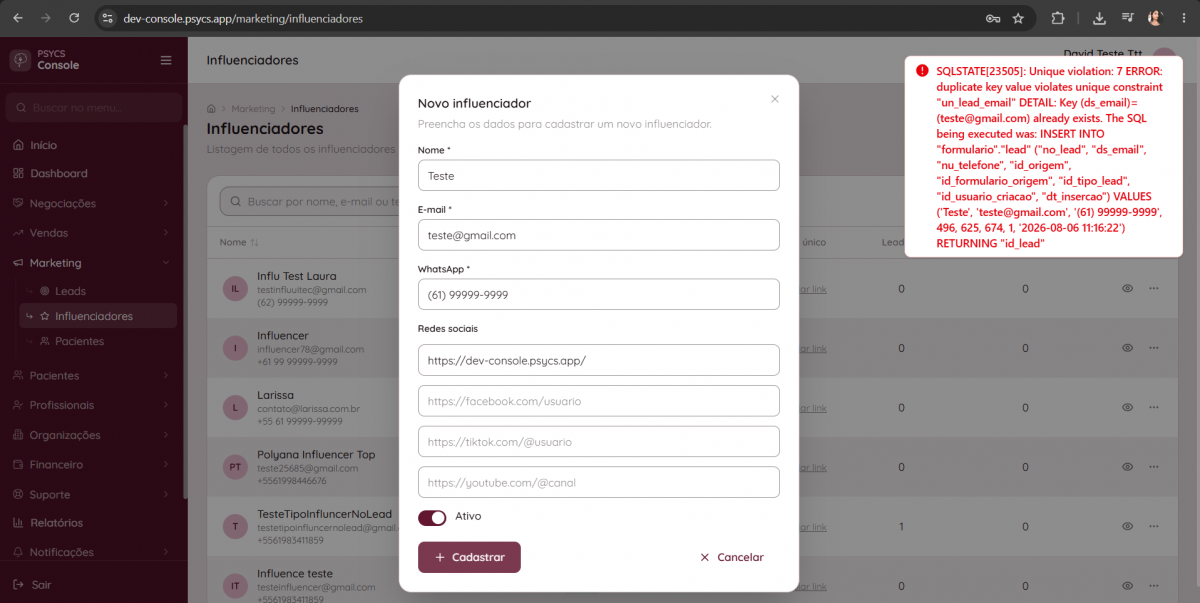Click the Dashboard icon in sidebar
Image resolution: width=1200 pixels, height=603 pixels.
(19, 173)
